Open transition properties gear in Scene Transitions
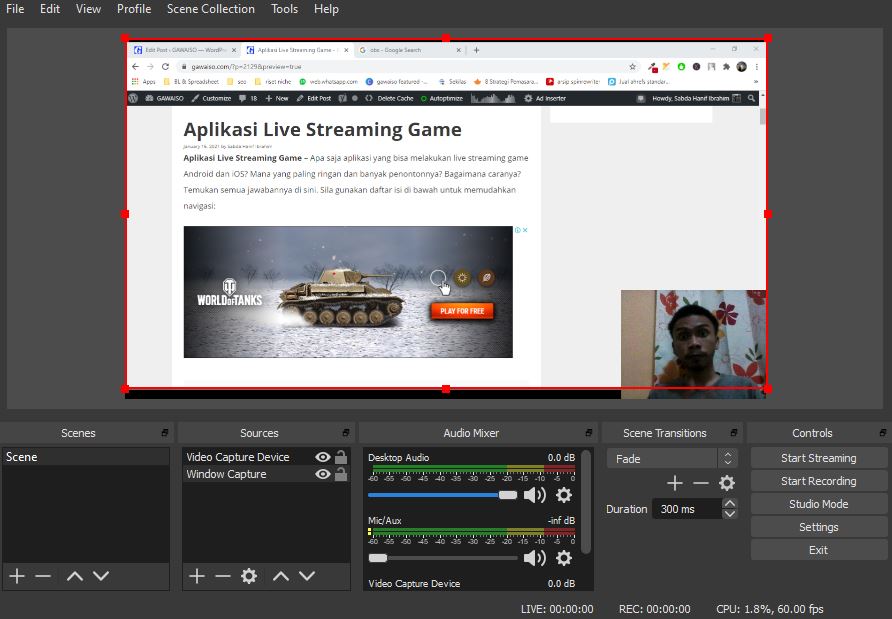This screenshot has width=892, height=619. [x=727, y=483]
